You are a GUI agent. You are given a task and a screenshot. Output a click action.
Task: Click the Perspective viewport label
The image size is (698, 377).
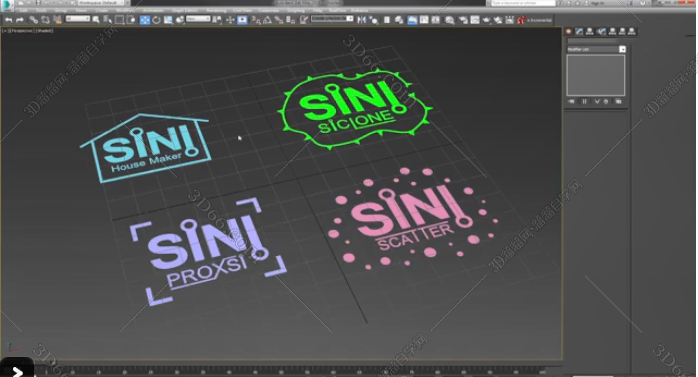point(22,31)
